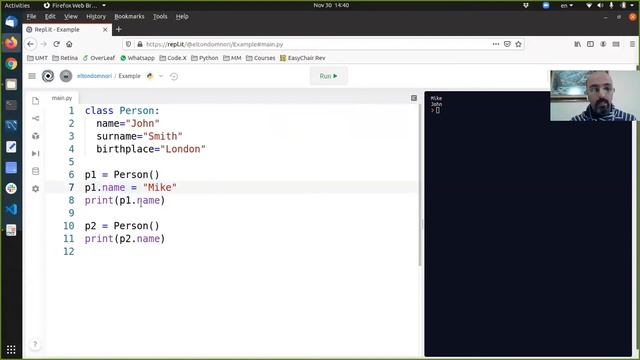Open Firefox account icon
640x360 pixels.
(x=603, y=44)
